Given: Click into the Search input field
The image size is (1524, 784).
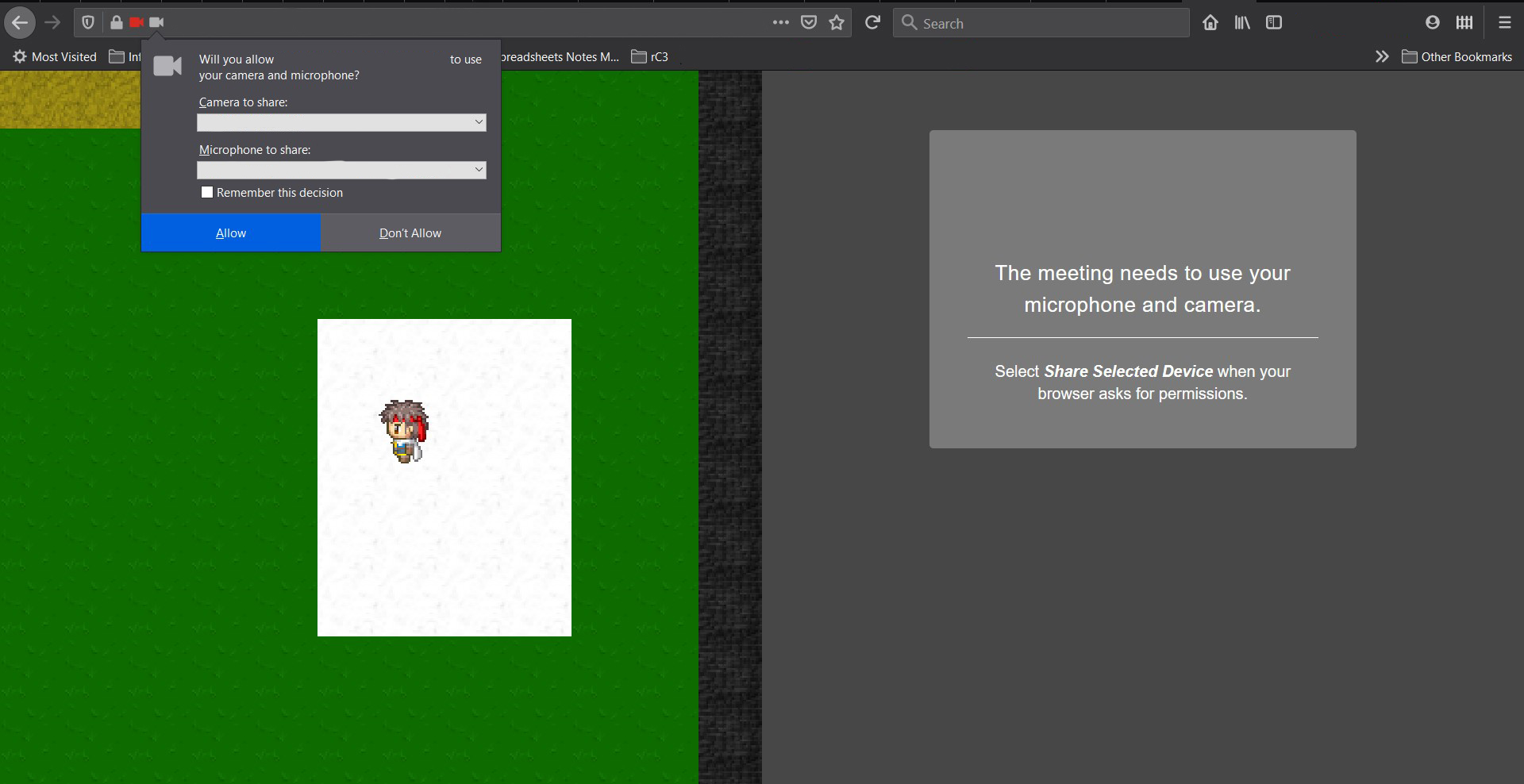Looking at the screenshot, I should (1048, 24).
